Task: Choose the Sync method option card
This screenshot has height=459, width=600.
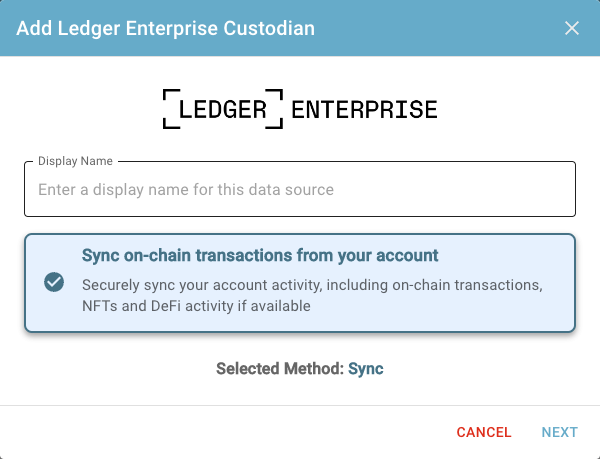Action: point(300,283)
